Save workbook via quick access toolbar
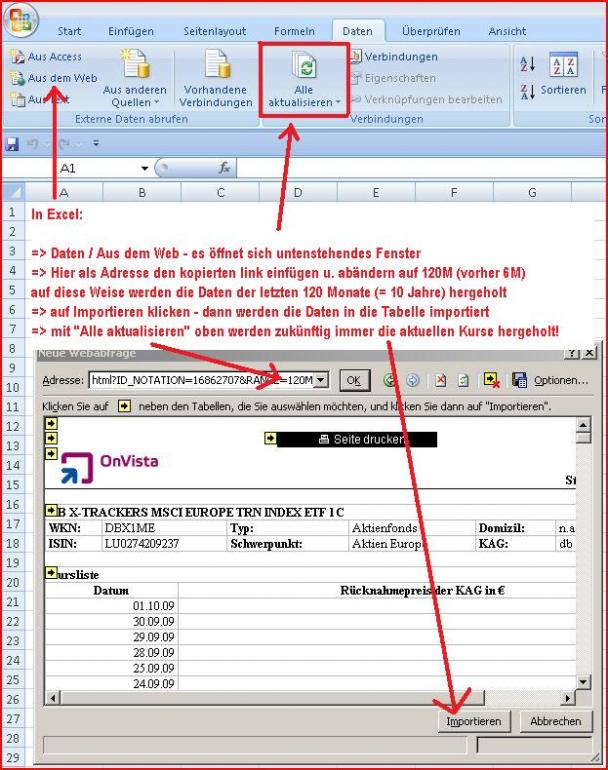The height and width of the screenshot is (770, 608). 12,144
